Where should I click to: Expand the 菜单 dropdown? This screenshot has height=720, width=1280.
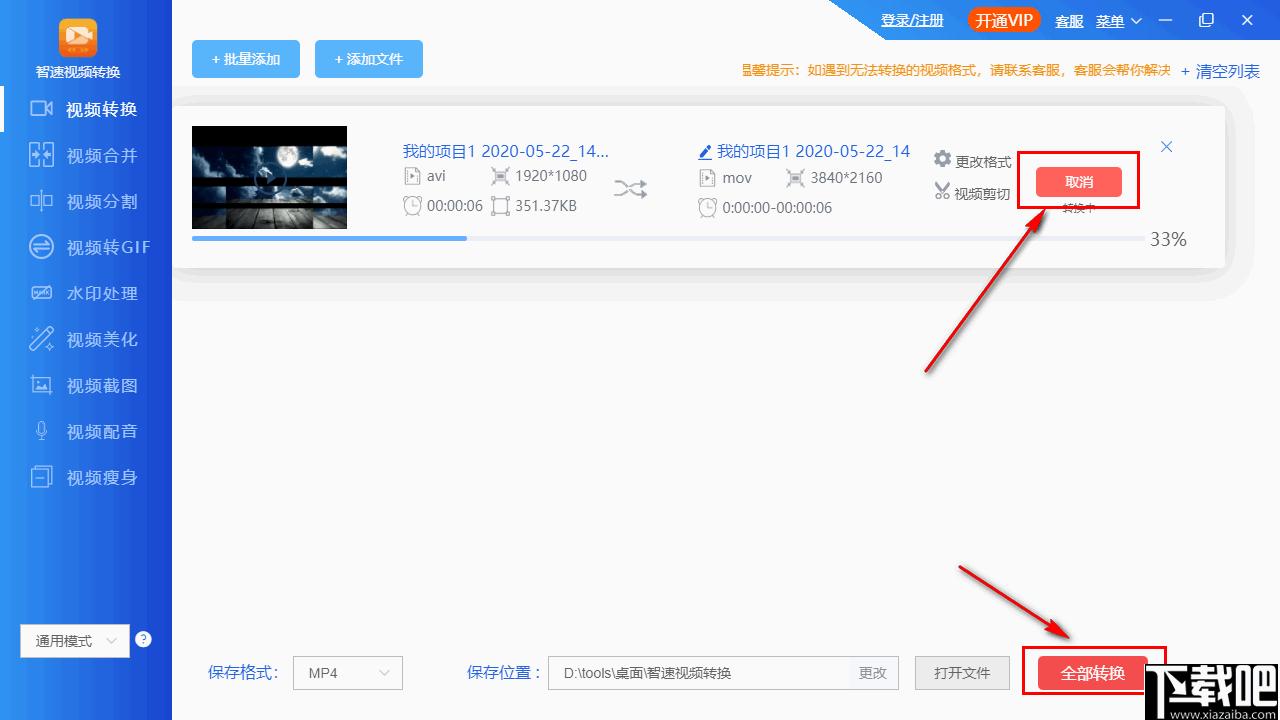(x=1118, y=21)
